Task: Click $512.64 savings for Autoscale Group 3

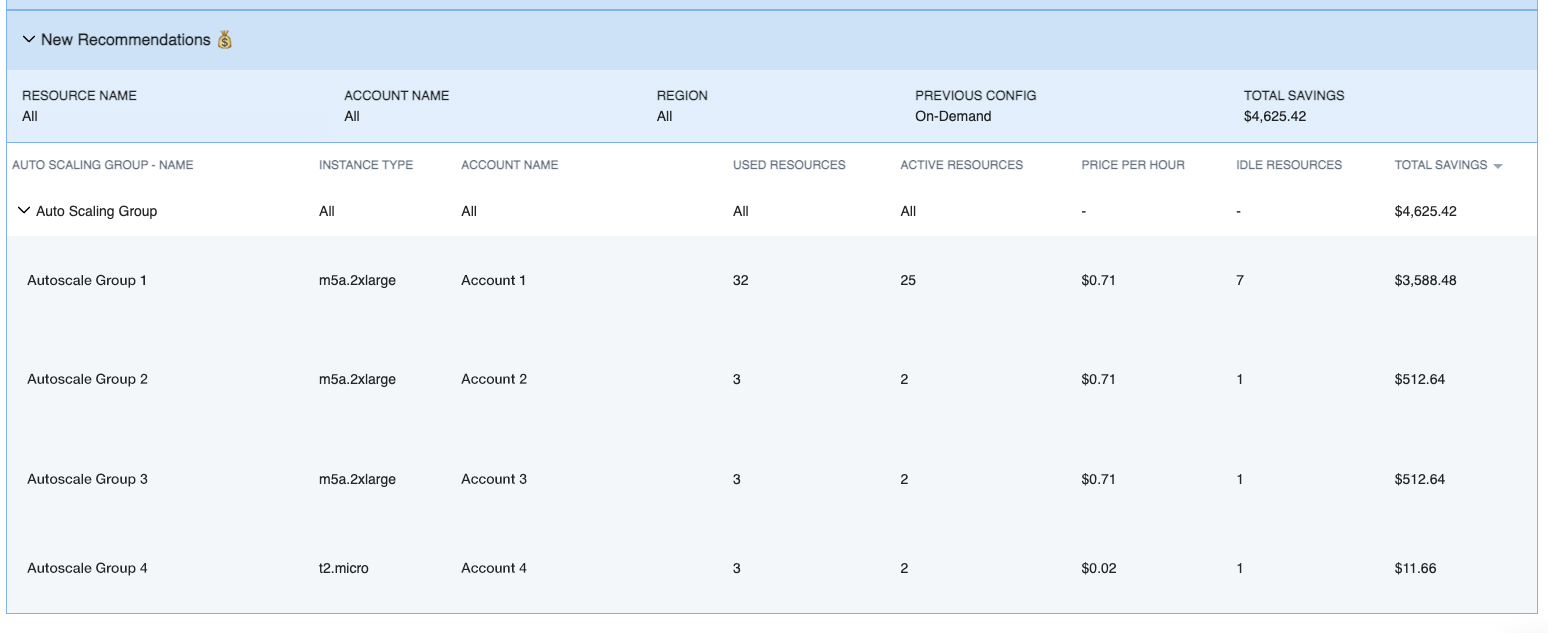Action: [x=1420, y=479]
